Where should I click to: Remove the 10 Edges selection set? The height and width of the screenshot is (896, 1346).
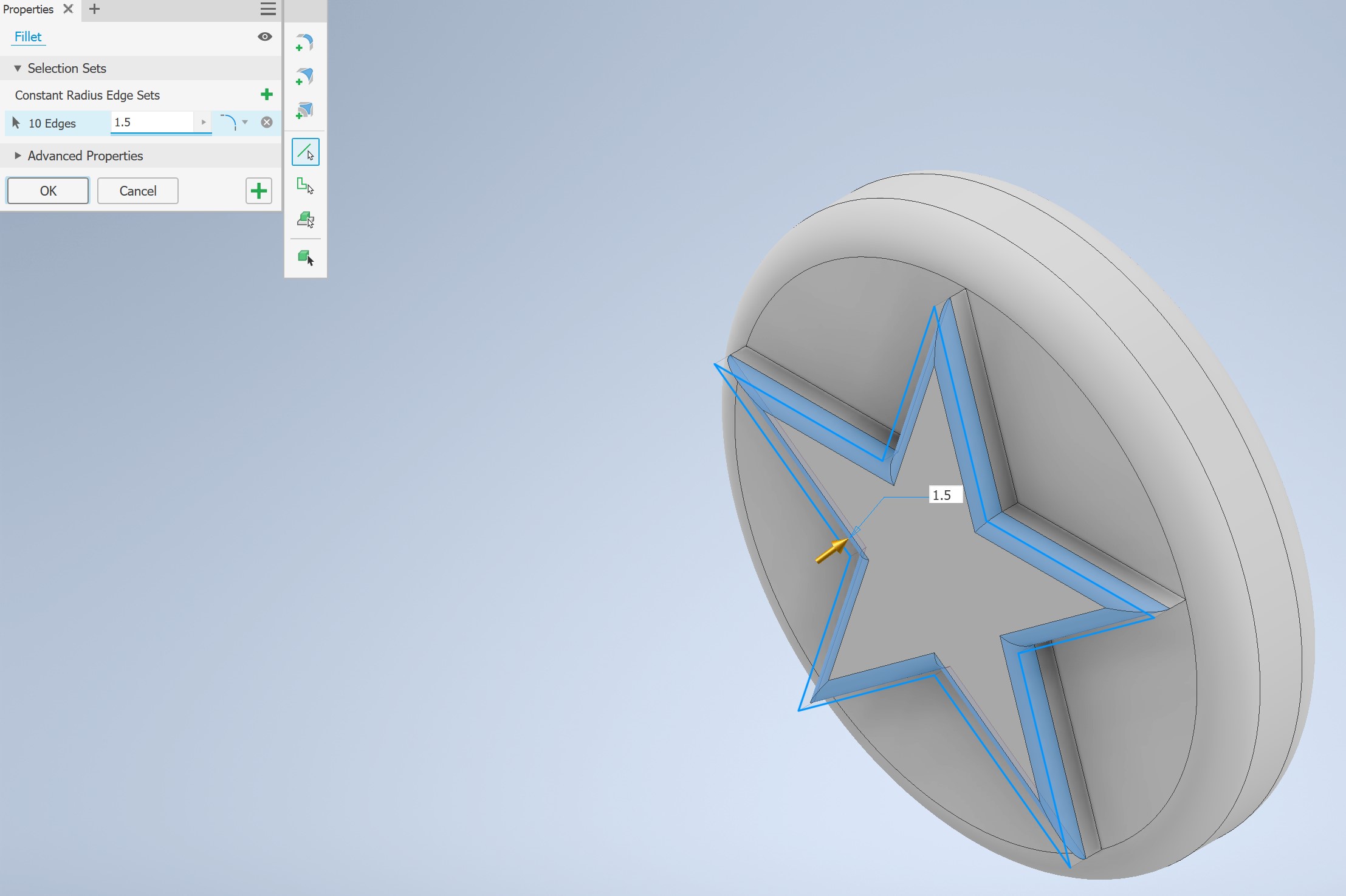pos(267,122)
